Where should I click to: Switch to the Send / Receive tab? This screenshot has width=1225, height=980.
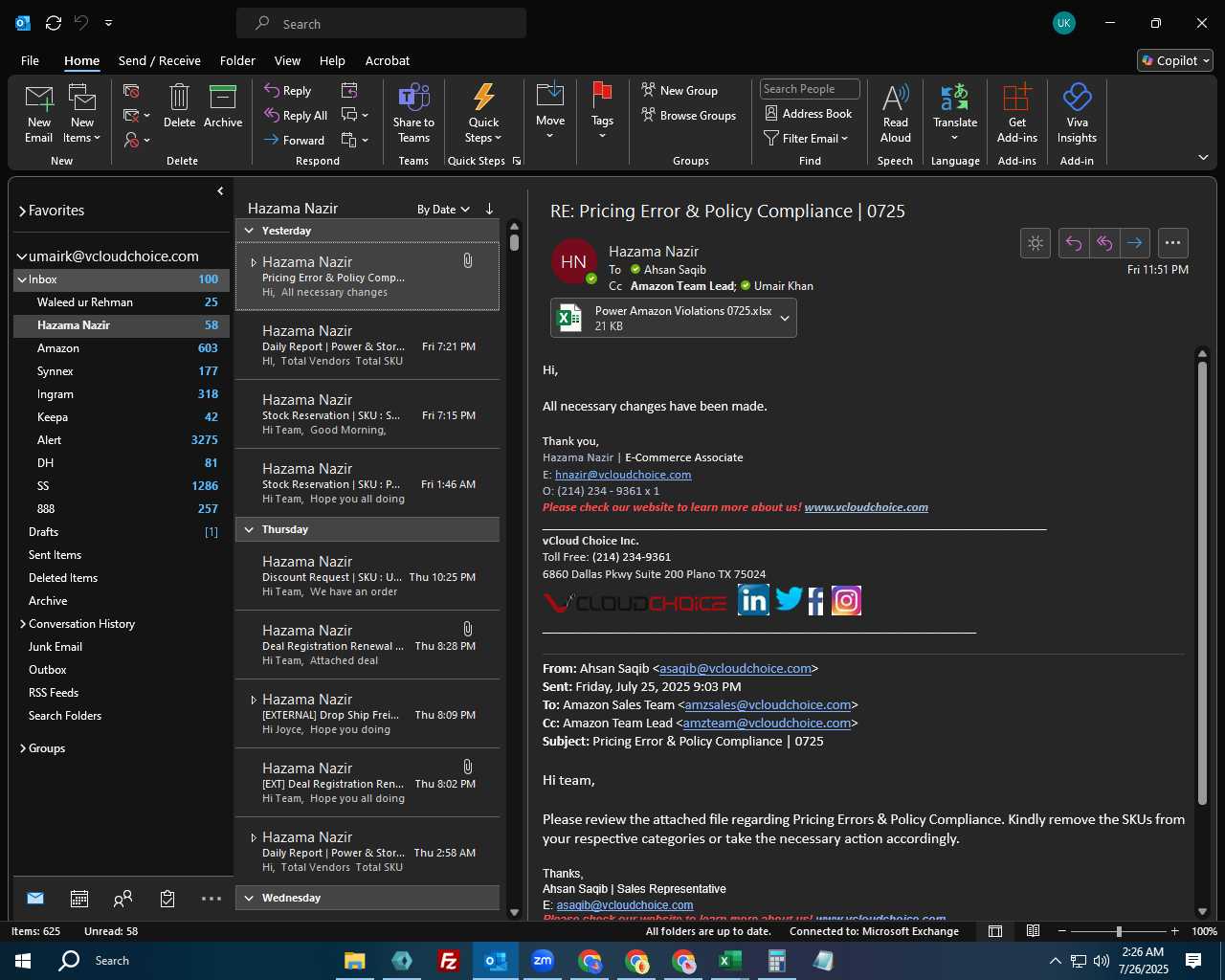point(160,60)
